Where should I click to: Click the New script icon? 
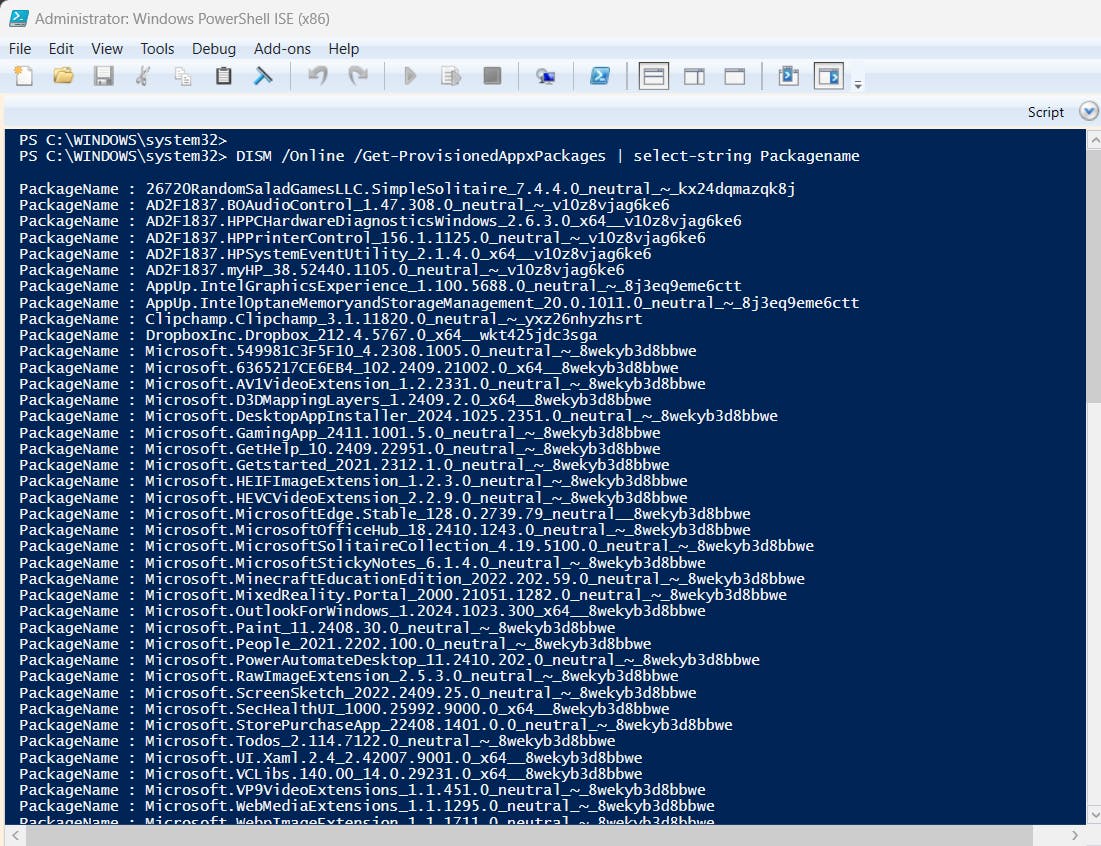coord(23,76)
